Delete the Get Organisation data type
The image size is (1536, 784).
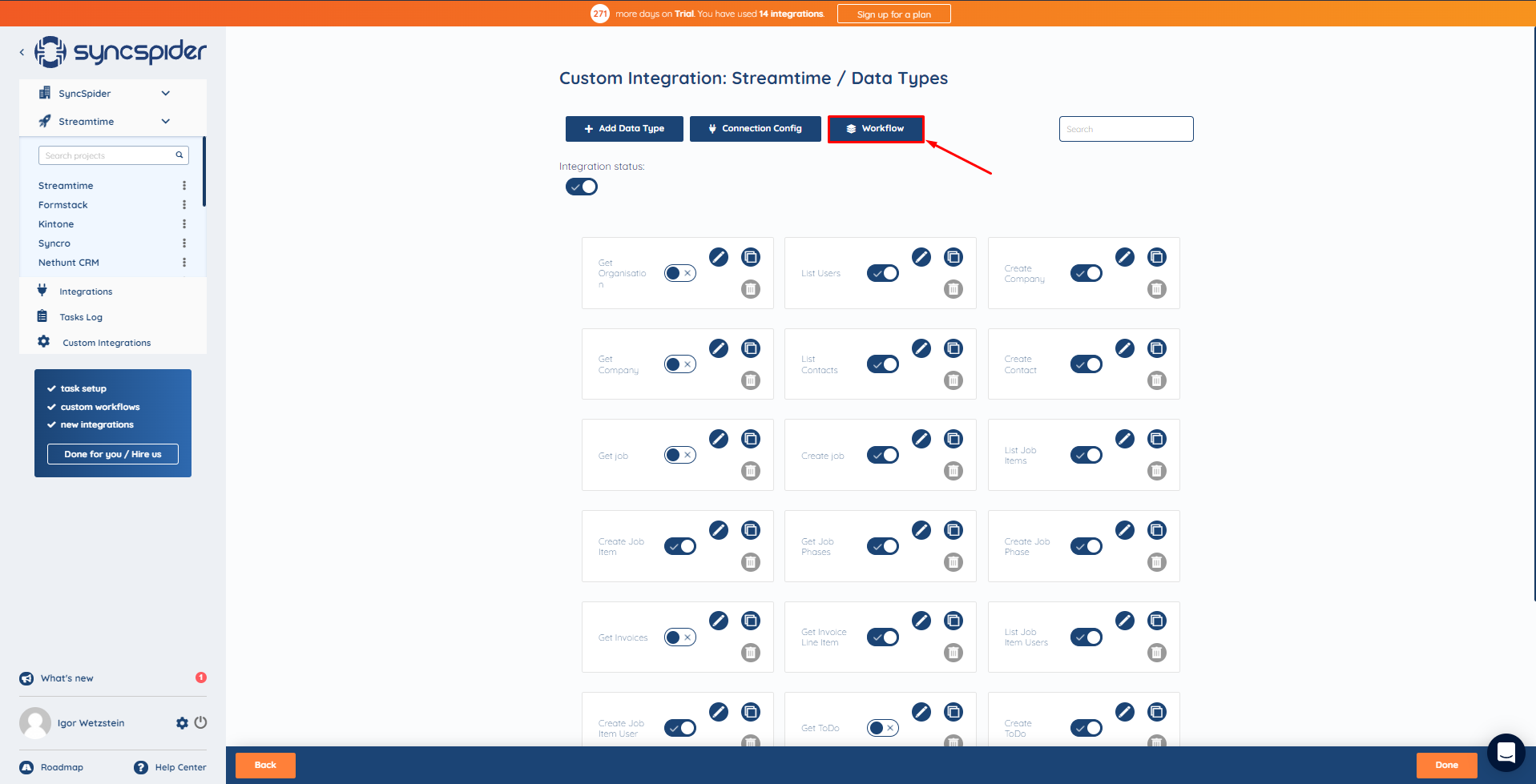coord(751,289)
